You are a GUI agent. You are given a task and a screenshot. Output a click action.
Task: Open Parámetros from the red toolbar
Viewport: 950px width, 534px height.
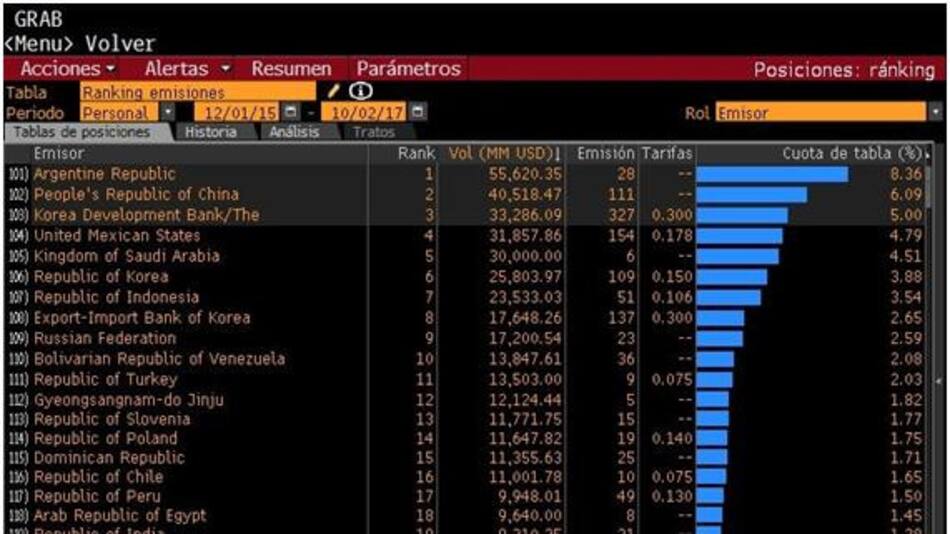pyautogui.click(x=409, y=69)
